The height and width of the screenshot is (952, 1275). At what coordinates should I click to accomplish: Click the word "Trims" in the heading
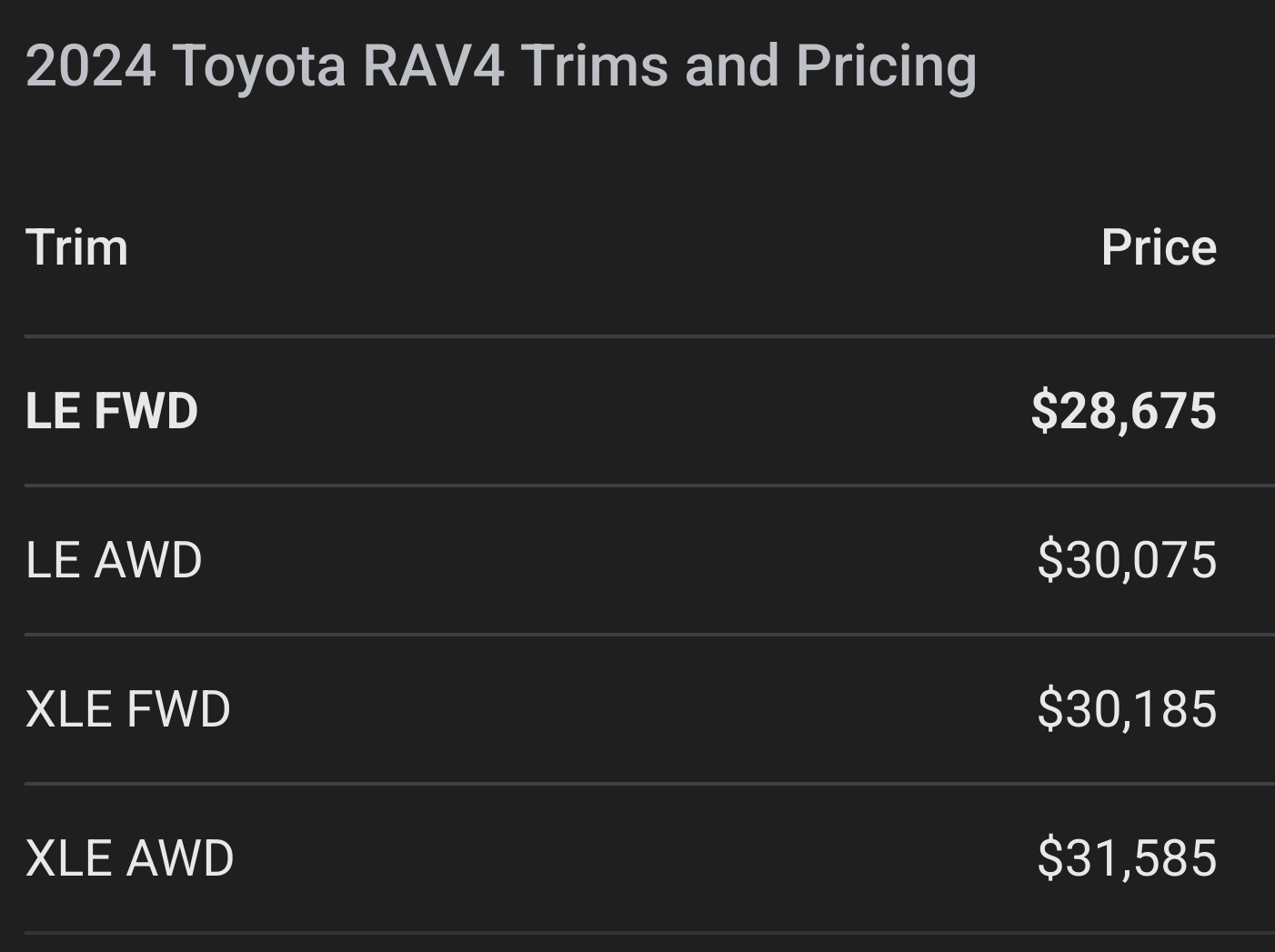(x=595, y=66)
